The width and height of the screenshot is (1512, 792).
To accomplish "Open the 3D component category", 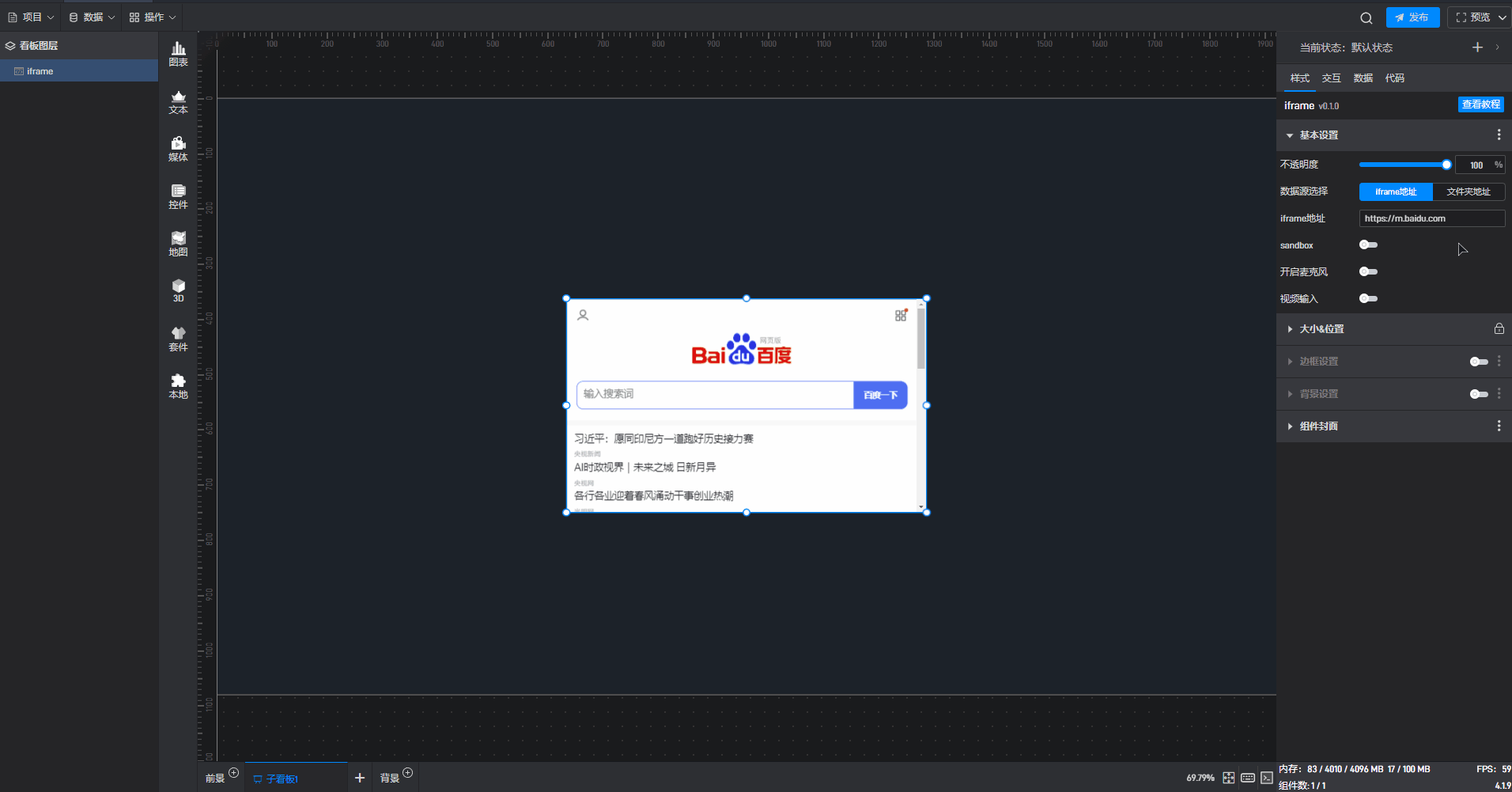I will [179, 290].
